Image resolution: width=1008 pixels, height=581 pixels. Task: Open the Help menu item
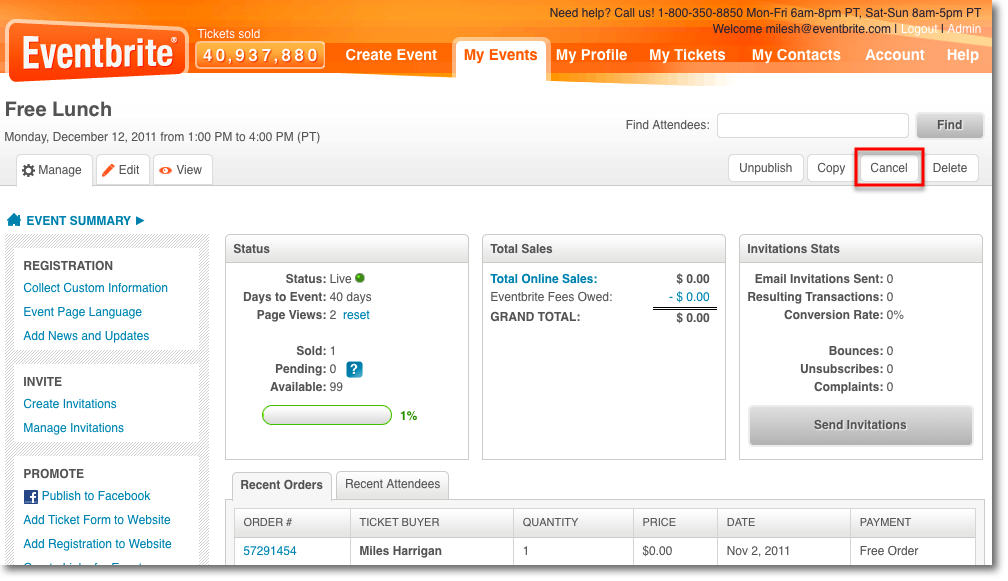[962, 55]
